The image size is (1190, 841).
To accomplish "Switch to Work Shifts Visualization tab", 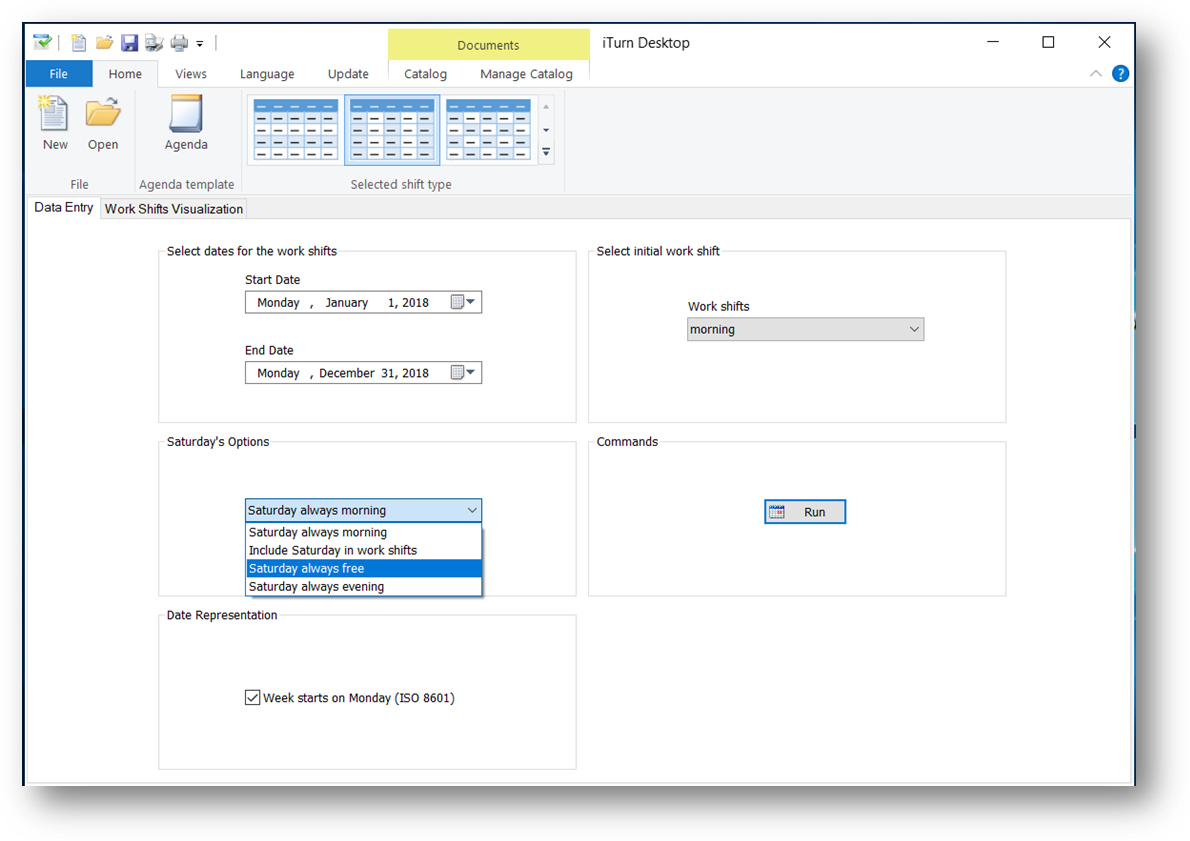I will click(x=174, y=209).
